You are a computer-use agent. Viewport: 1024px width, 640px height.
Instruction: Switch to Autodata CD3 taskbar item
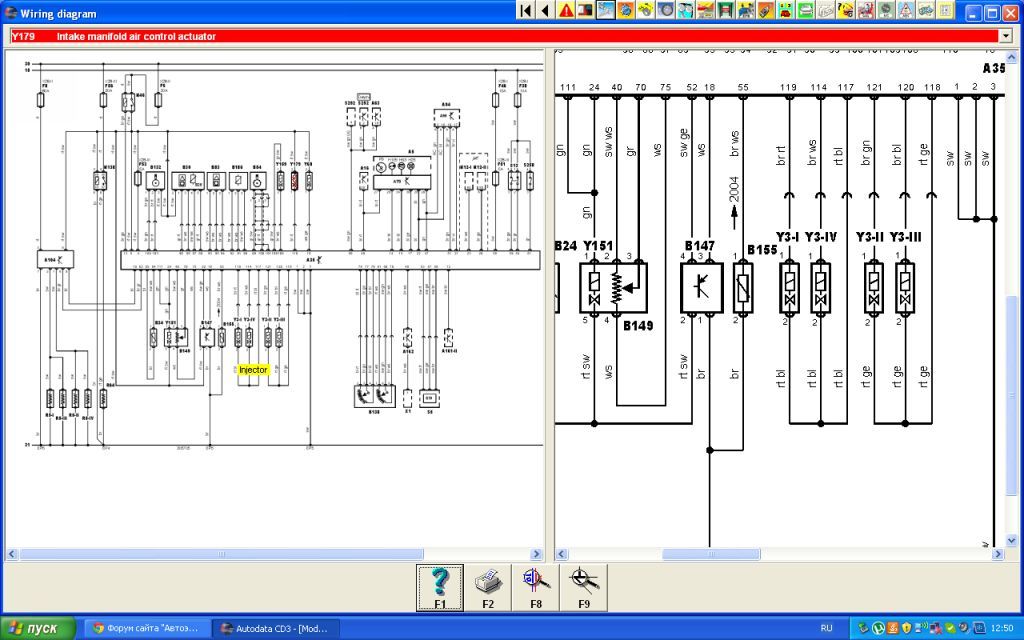tap(276, 628)
